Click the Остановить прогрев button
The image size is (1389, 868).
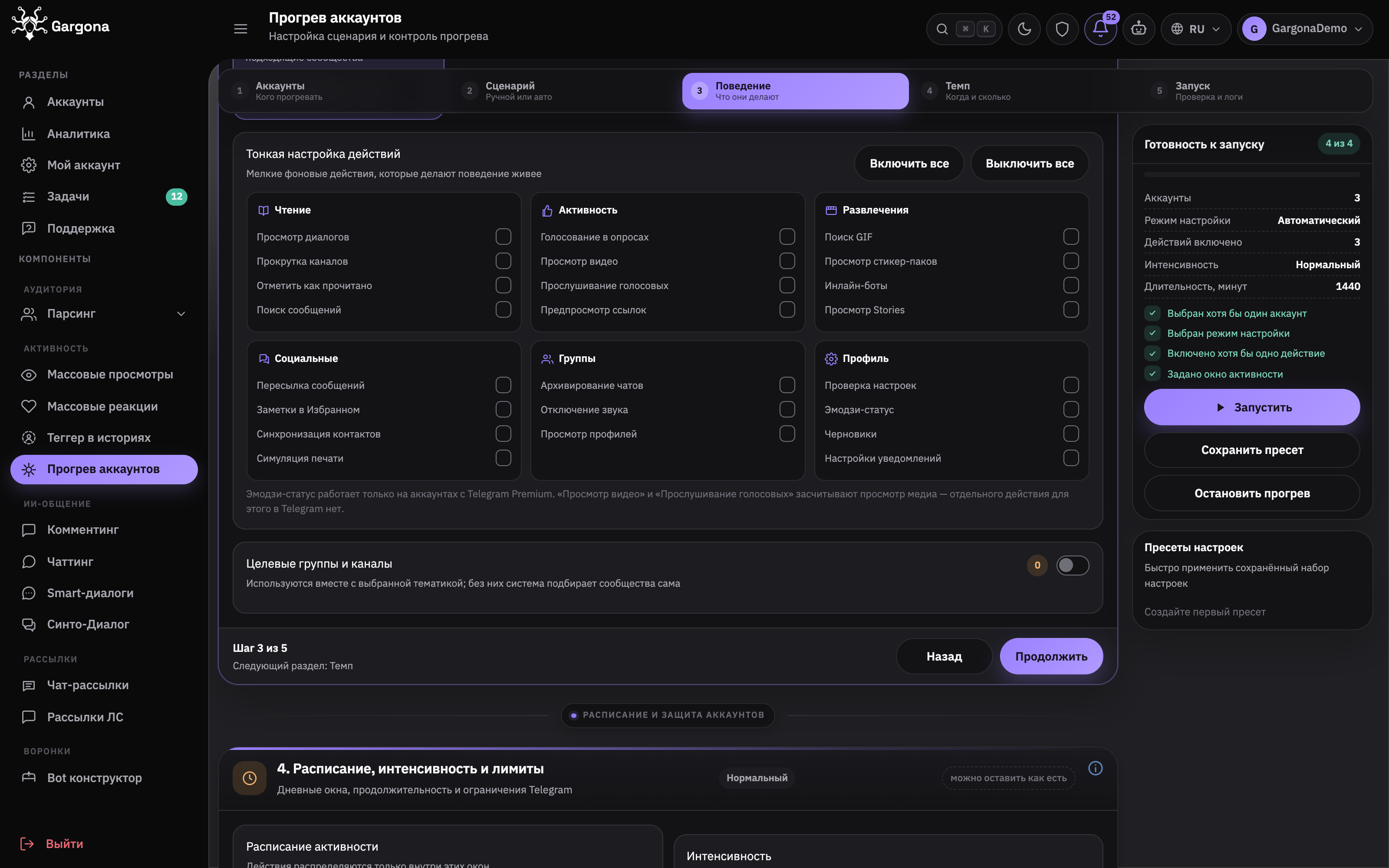[x=1251, y=493]
